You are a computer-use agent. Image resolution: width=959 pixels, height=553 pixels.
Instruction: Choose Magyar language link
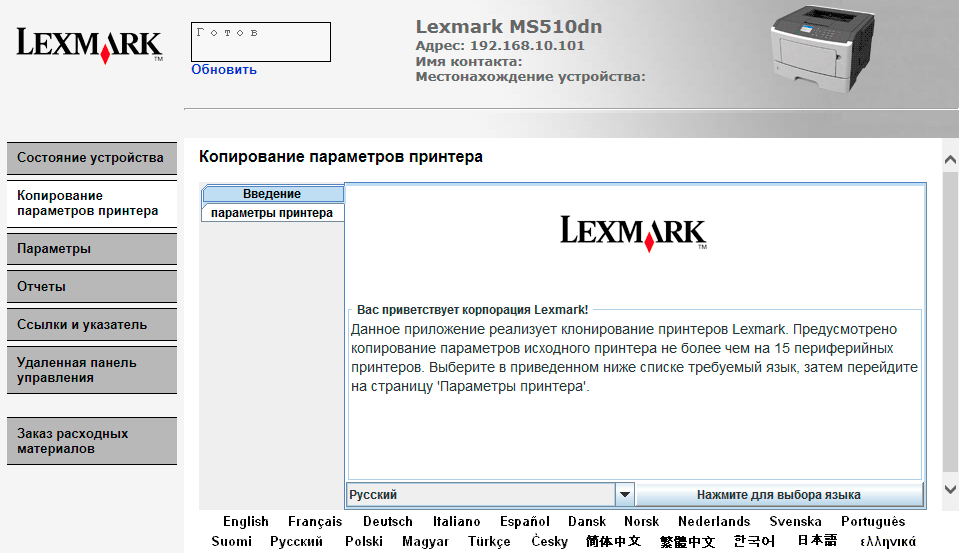425,542
